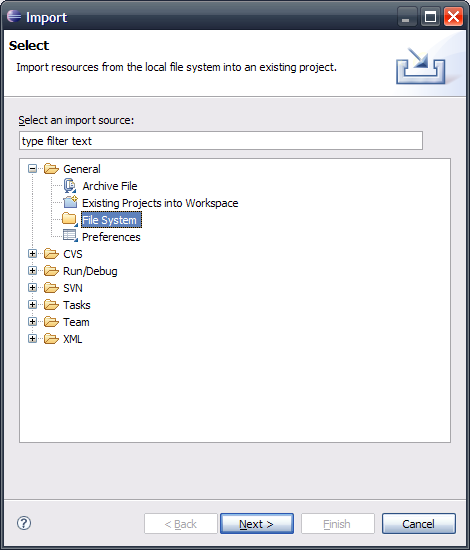Click the Cancel button
The width and height of the screenshot is (470, 550).
[x=418, y=524]
